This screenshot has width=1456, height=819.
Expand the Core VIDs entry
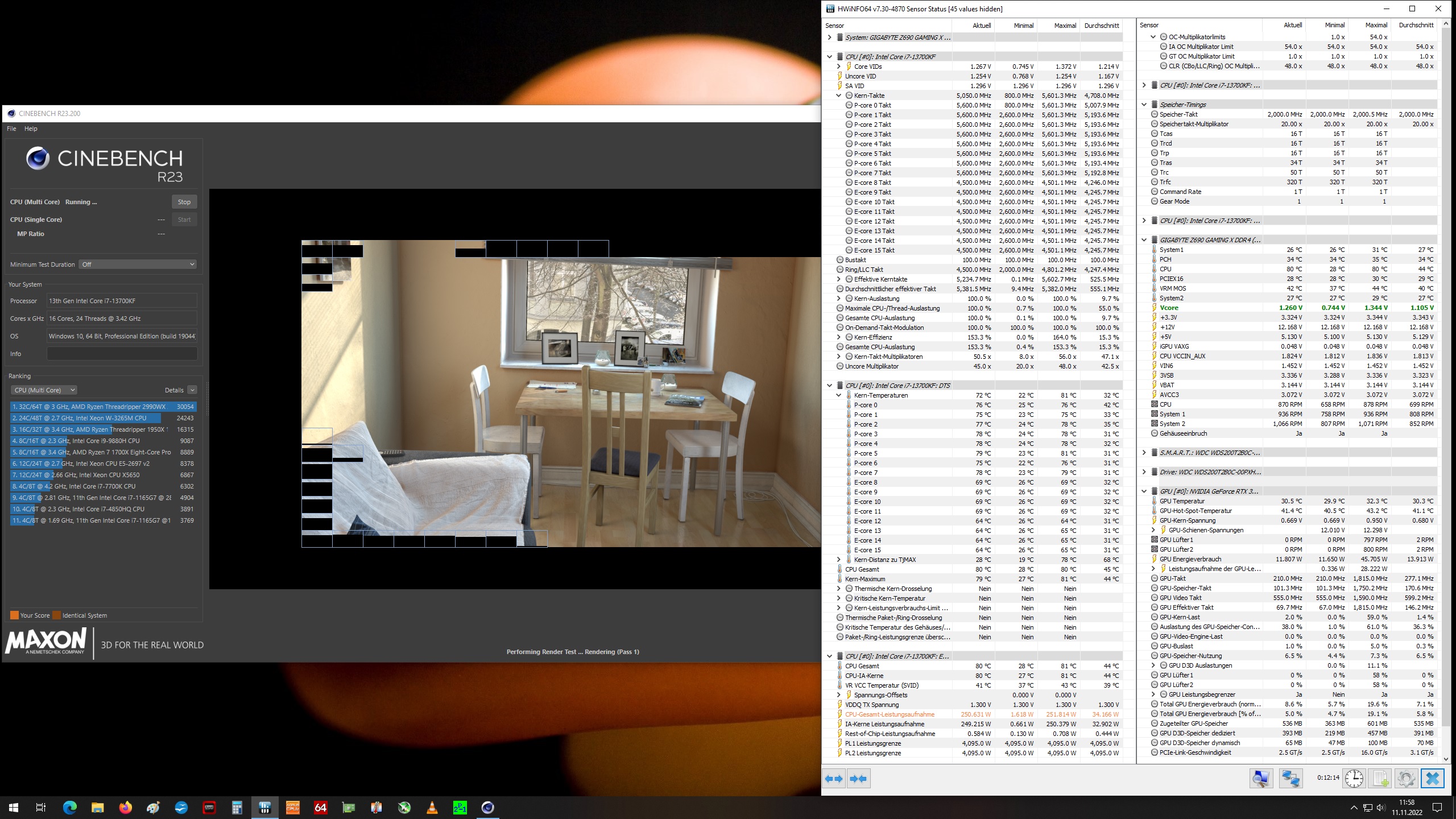click(839, 66)
